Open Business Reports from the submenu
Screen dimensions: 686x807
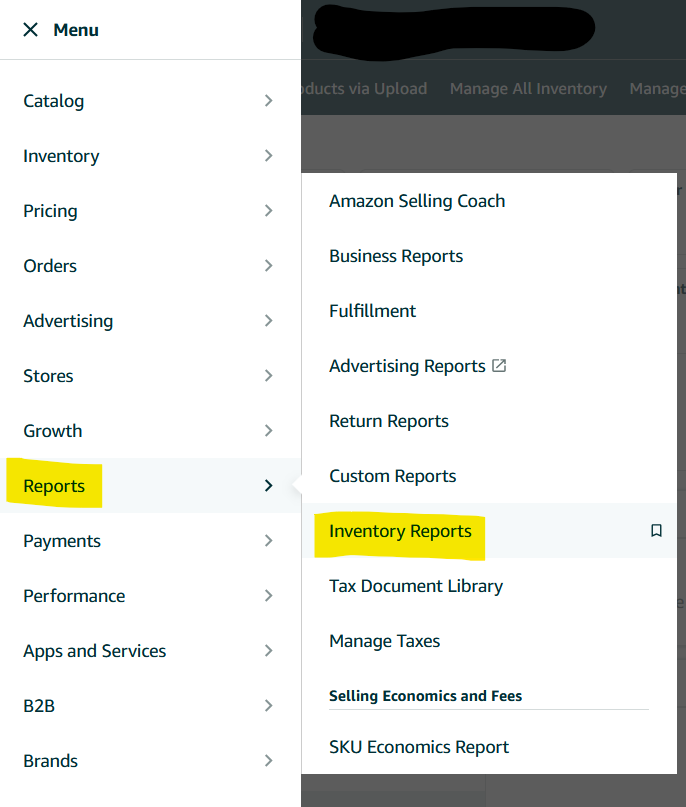point(396,256)
